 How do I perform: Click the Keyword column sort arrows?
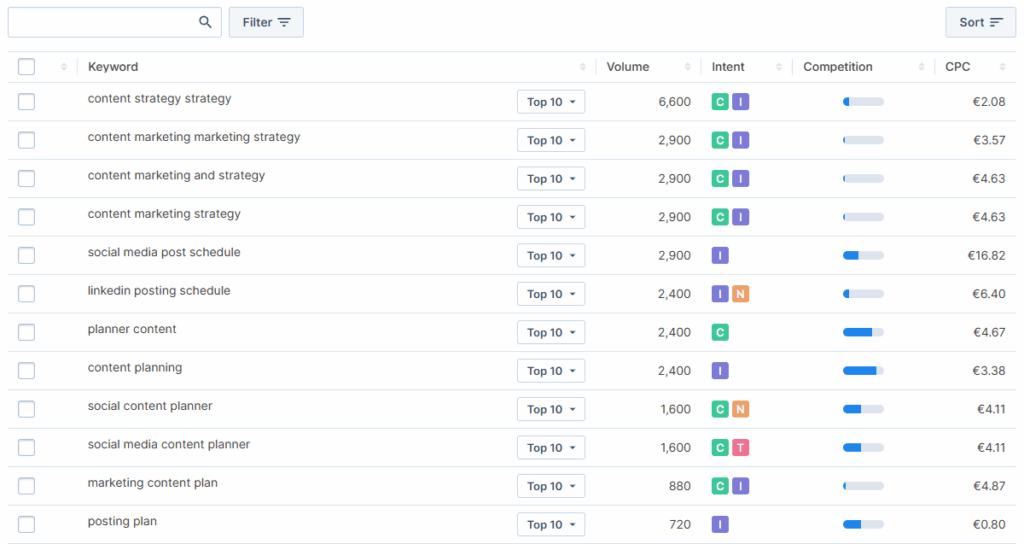click(x=583, y=67)
